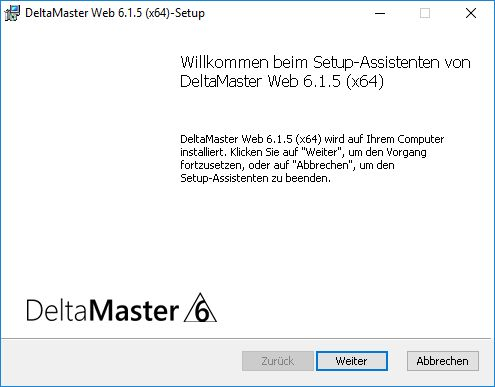Continue the installation with Weiter
Screen dimensions: 495x387
352,361
